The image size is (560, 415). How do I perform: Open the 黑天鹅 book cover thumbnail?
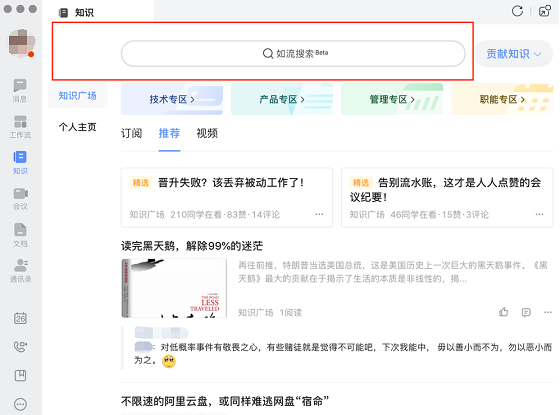tap(174, 288)
